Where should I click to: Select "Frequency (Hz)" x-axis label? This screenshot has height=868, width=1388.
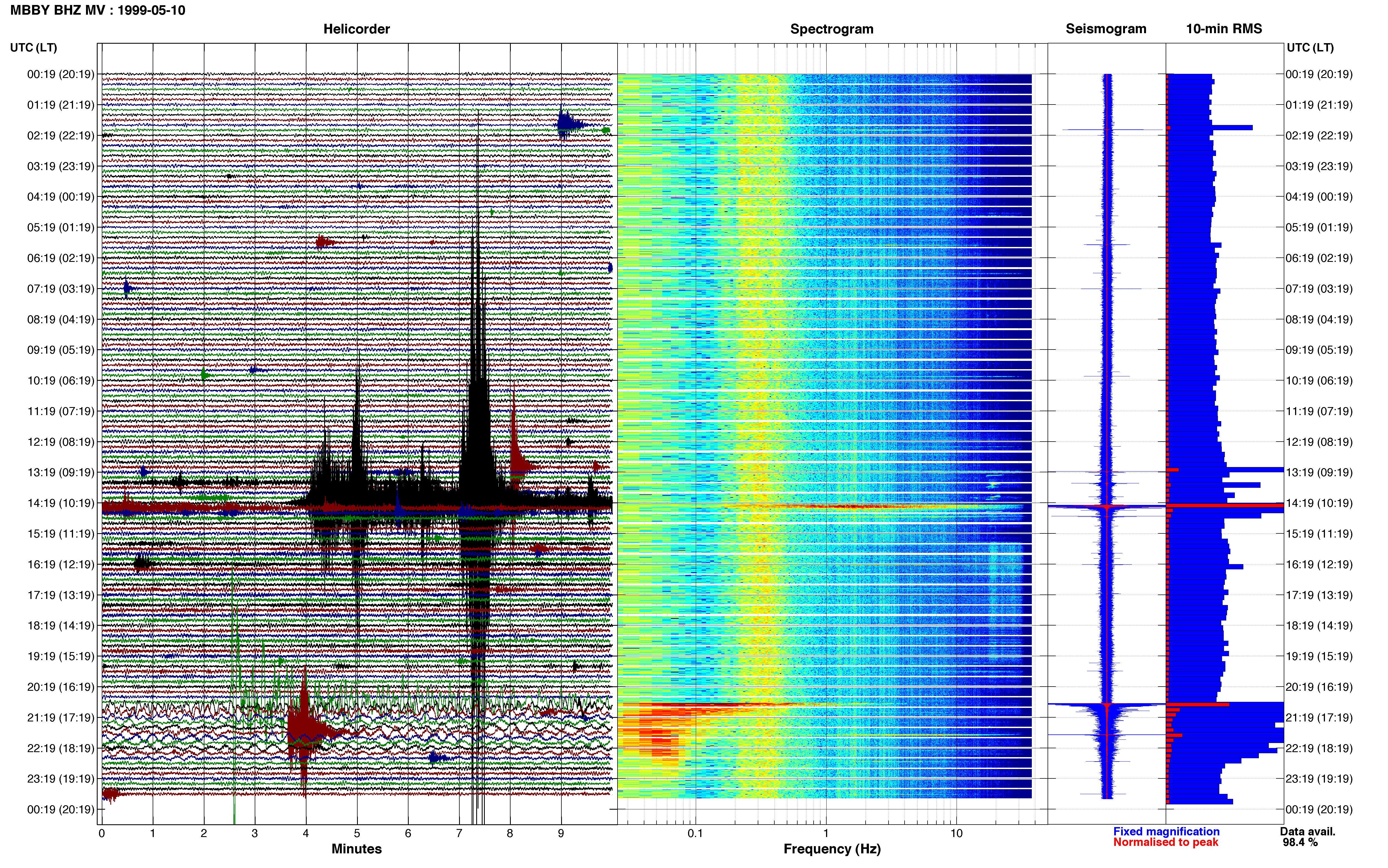click(x=832, y=849)
